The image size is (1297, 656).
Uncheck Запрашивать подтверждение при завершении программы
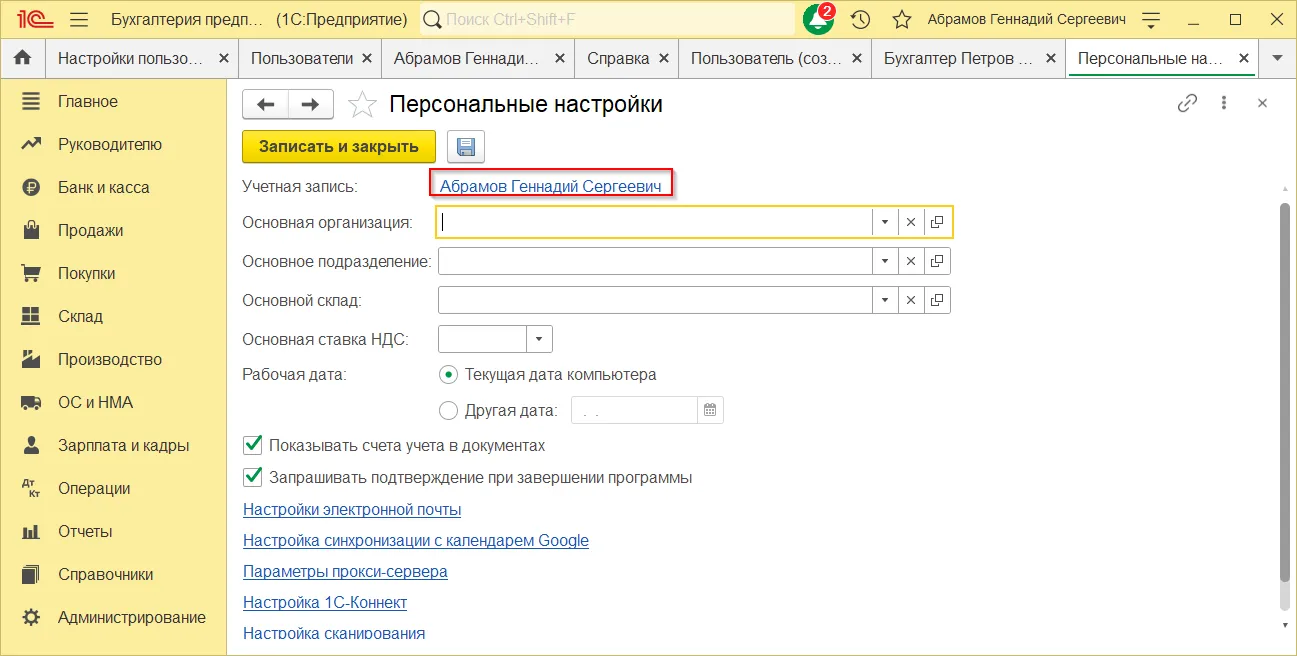[253, 477]
